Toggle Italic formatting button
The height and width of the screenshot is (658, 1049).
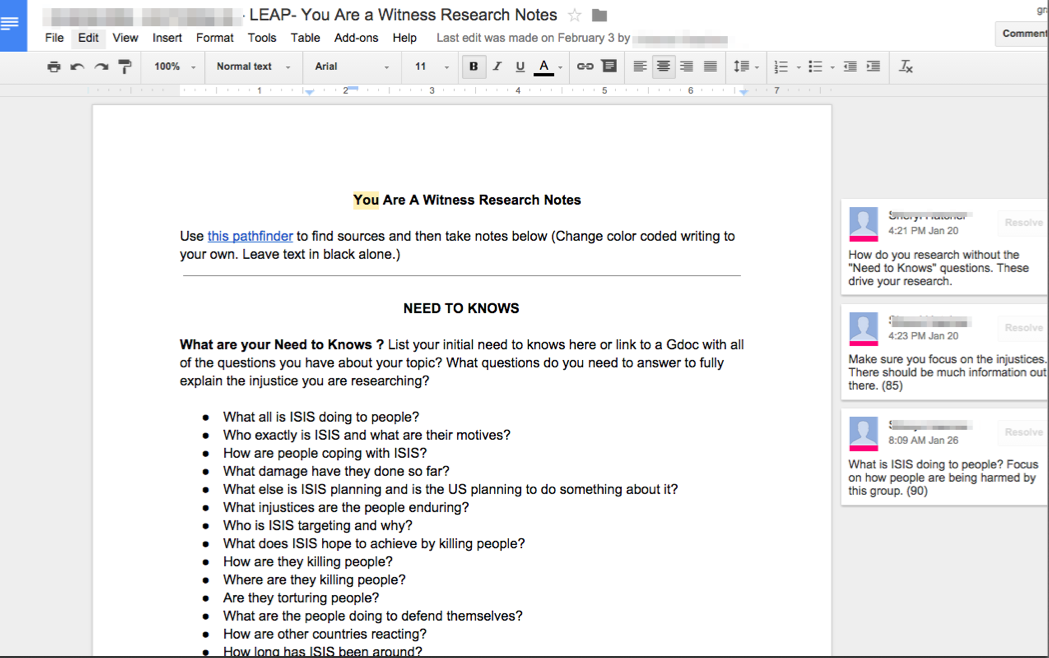[496, 67]
